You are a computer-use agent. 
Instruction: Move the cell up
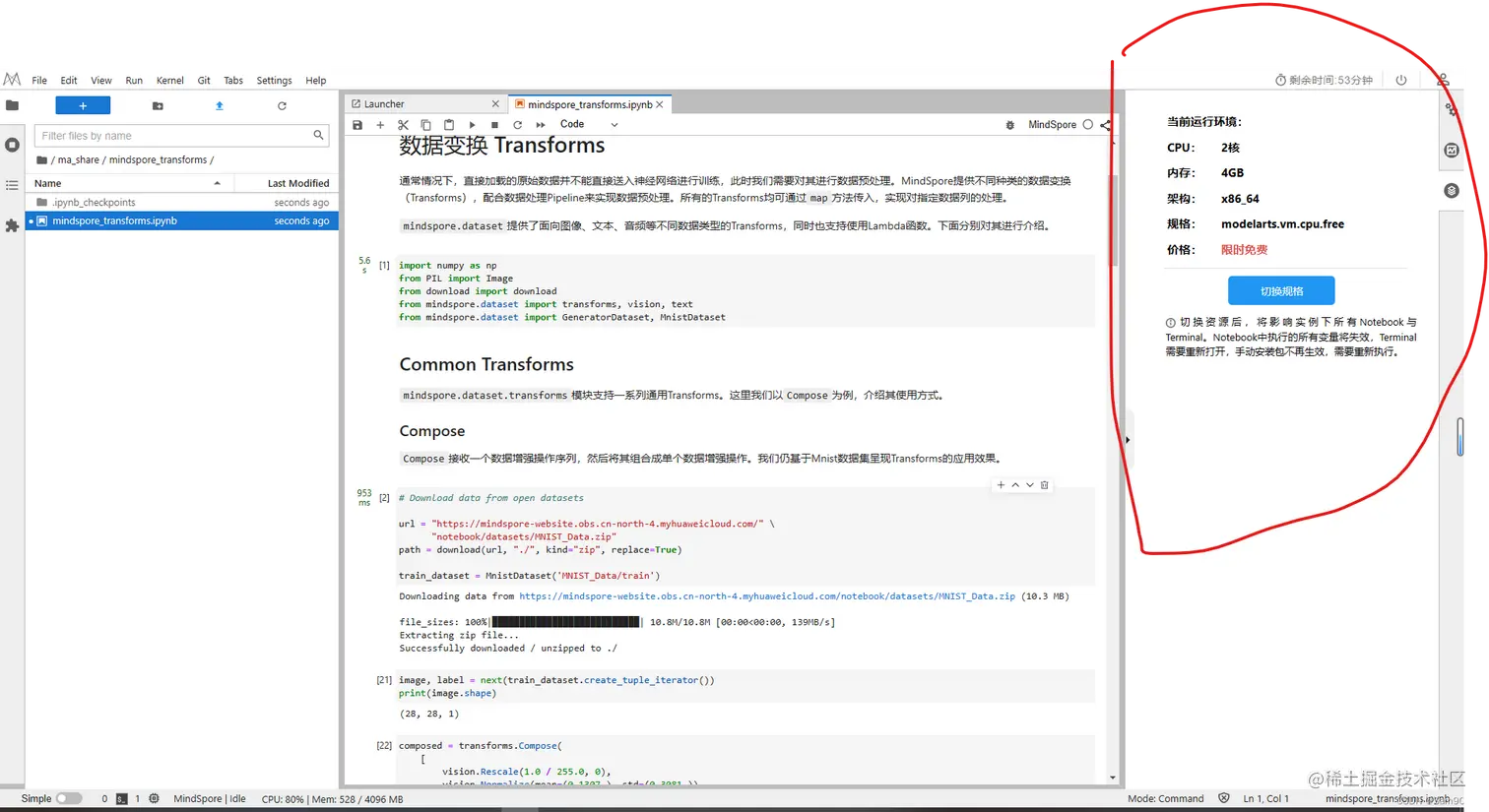[1015, 485]
